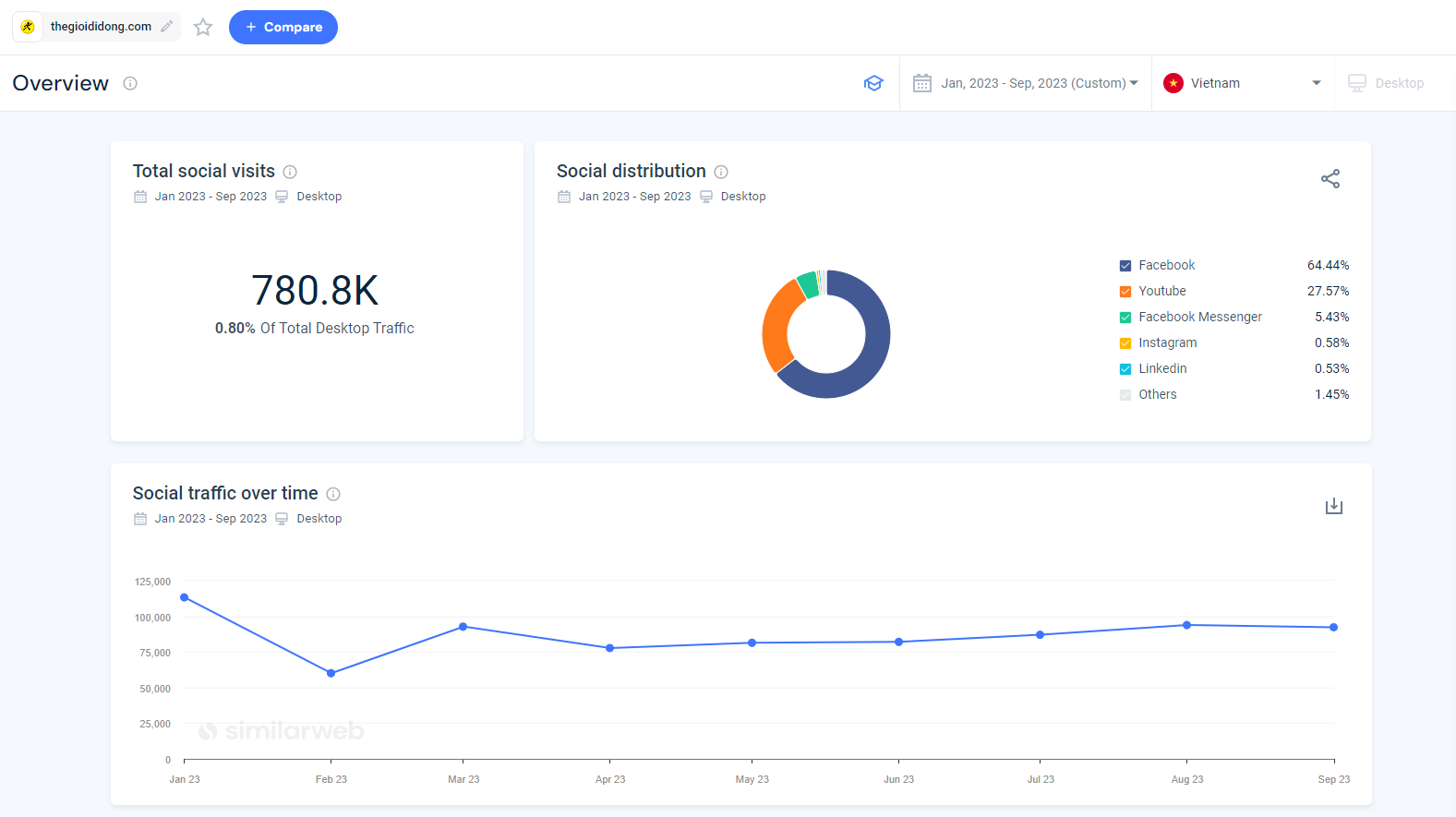Share the Social distribution chart
Viewport: 1456px width, 817px height.
(x=1330, y=179)
